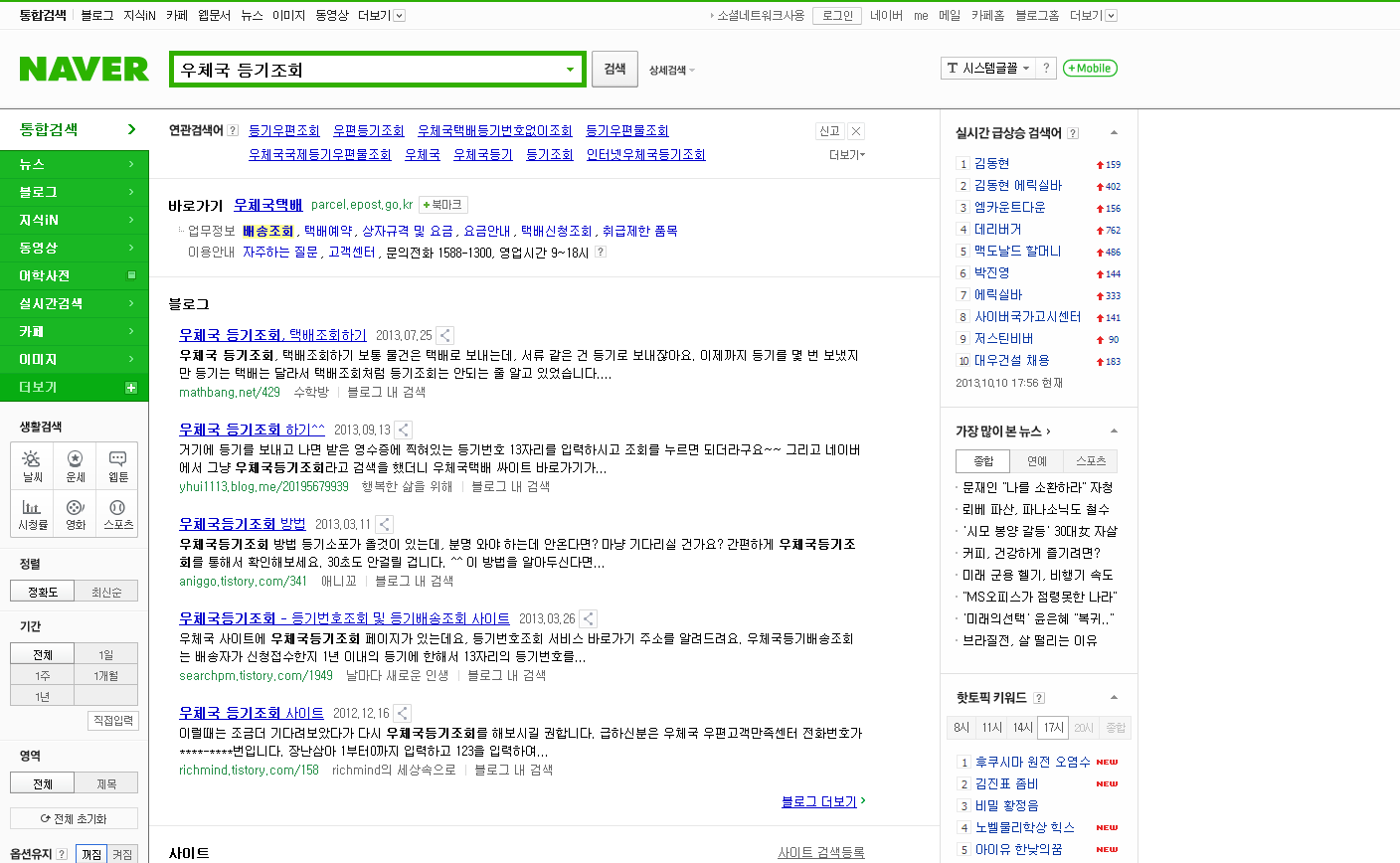Click the NAVER logo
This screenshot has height=863, width=1400.
[85, 69]
